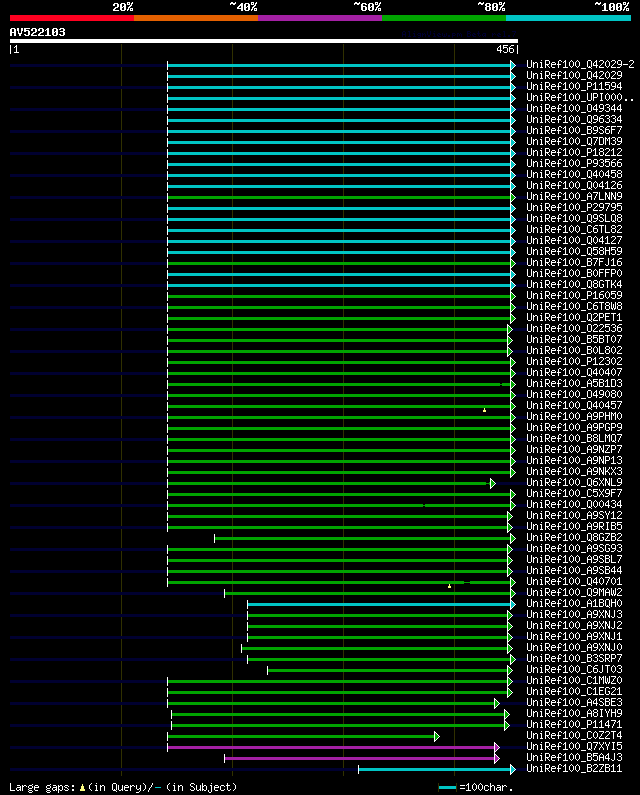Image resolution: width=640 pixels, height=795 pixels.
Task: Click the UniRef100_Q8GTK4 label
Action: (x=574, y=285)
